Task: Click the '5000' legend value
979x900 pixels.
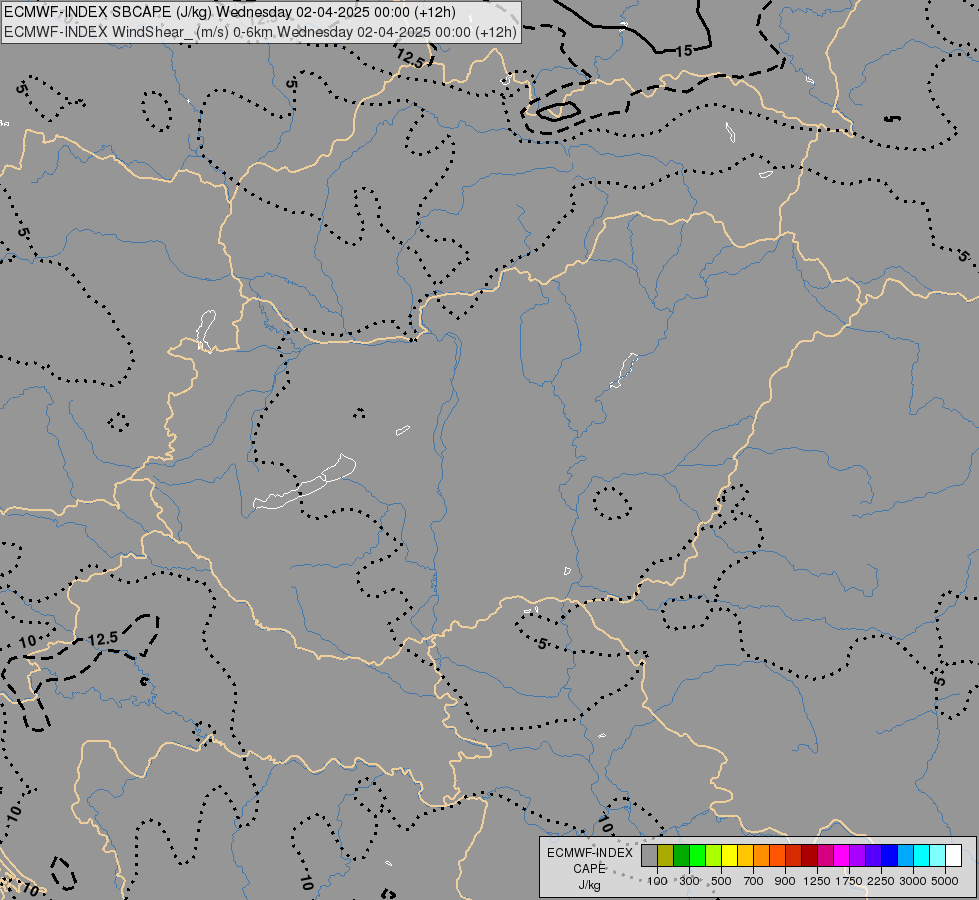Action: pos(945,881)
